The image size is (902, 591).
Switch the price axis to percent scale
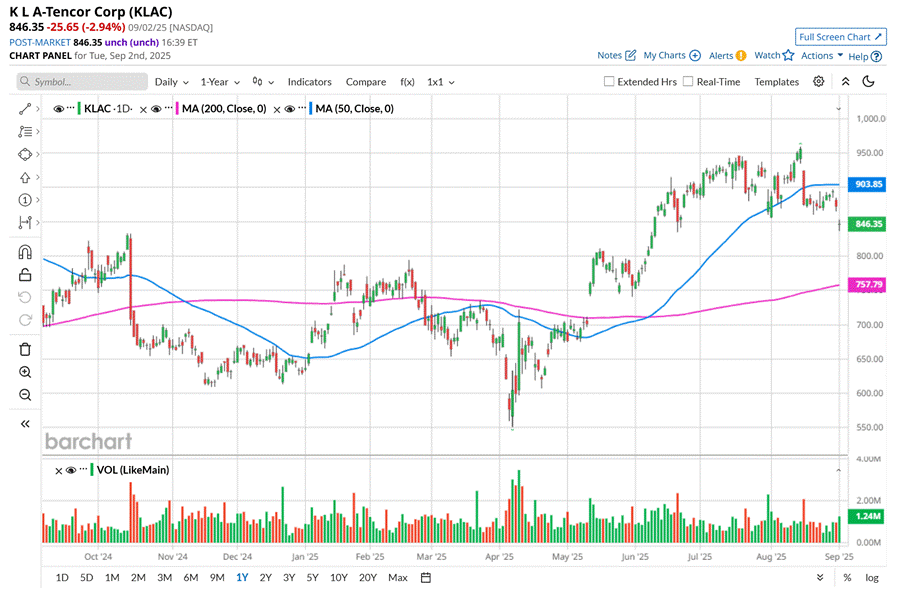coord(847,578)
